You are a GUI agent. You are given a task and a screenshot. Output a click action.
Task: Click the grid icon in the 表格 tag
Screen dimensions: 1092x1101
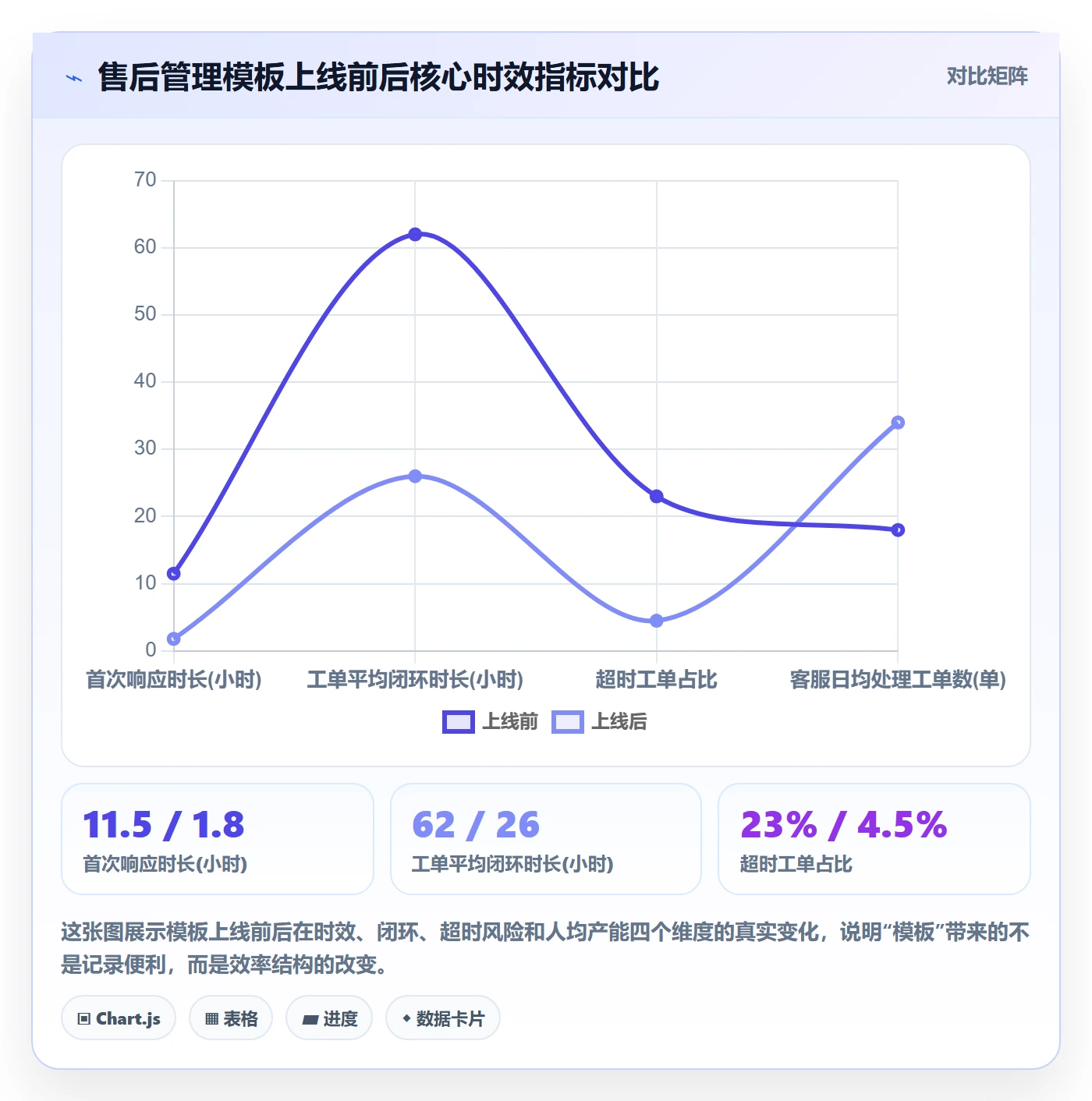click(211, 1019)
